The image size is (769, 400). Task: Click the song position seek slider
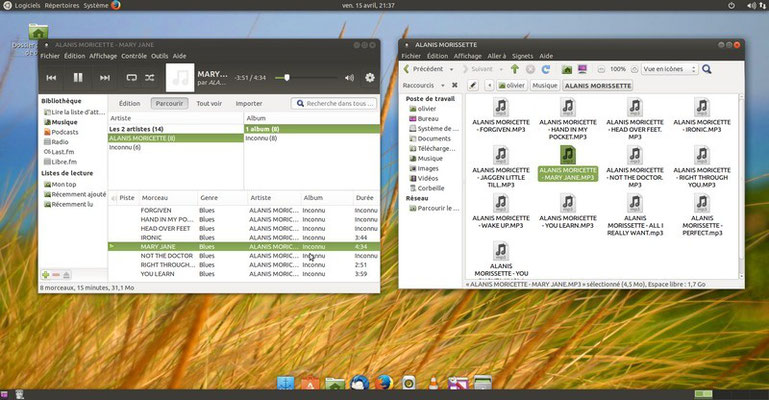point(305,77)
